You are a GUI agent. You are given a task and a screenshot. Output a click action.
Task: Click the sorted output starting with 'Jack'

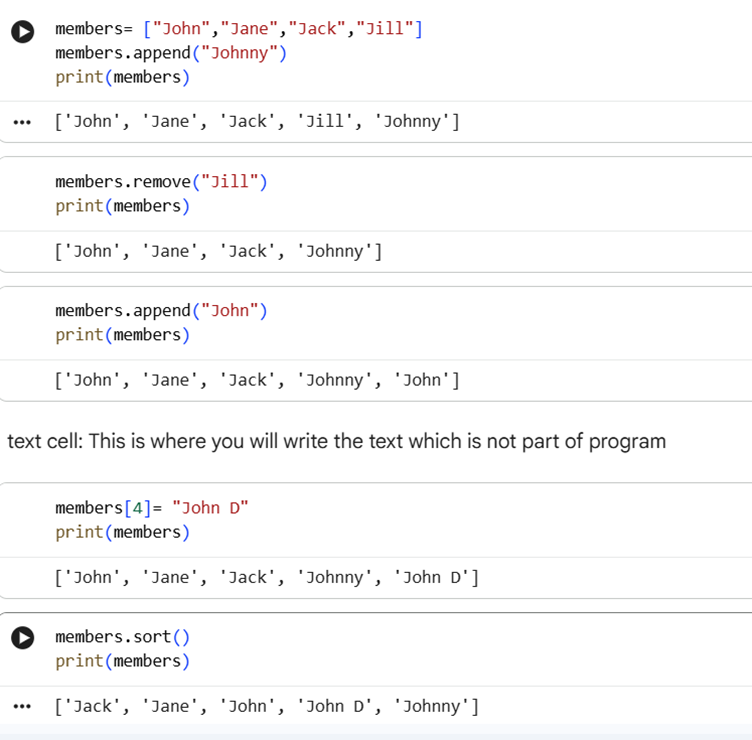tap(267, 707)
